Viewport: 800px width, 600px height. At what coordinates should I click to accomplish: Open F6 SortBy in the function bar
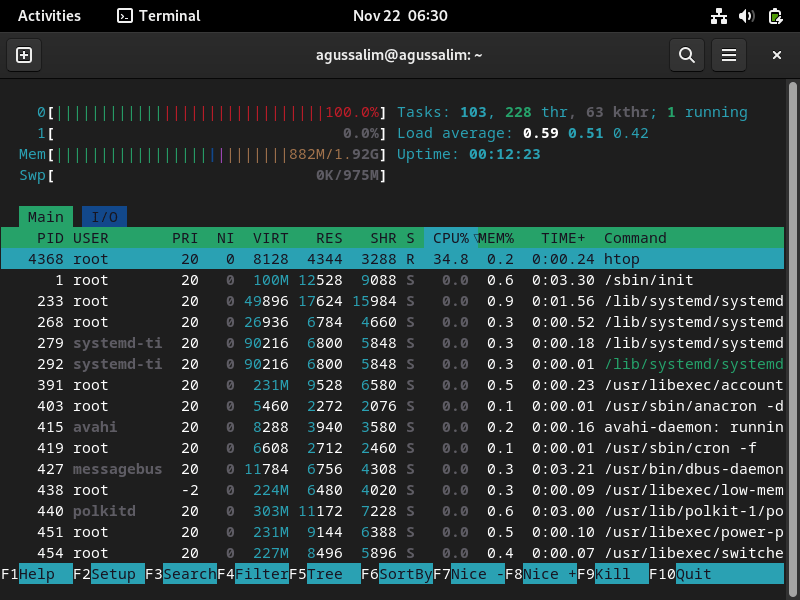coord(396,574)
